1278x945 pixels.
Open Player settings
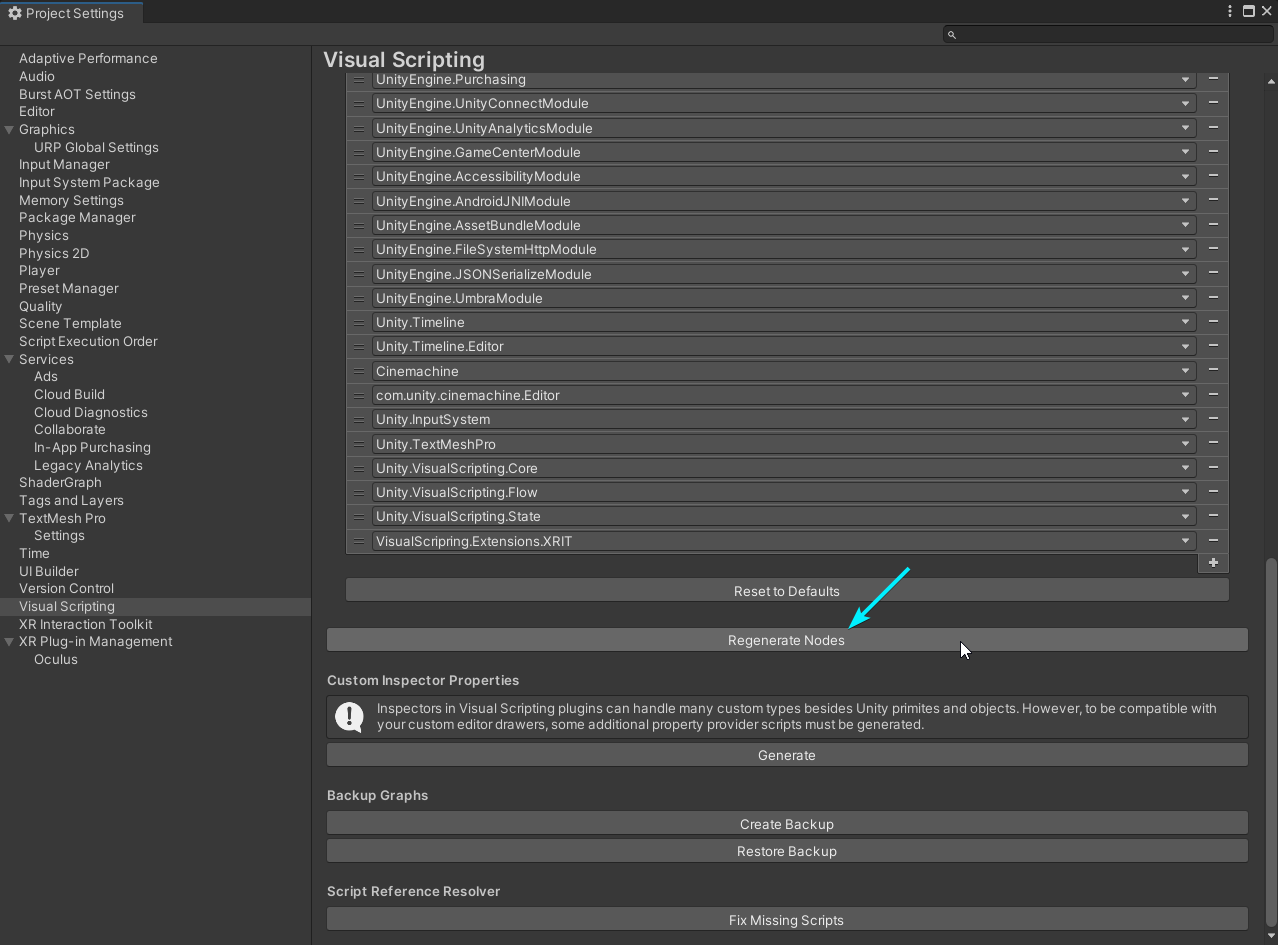[x=39, y=270]
